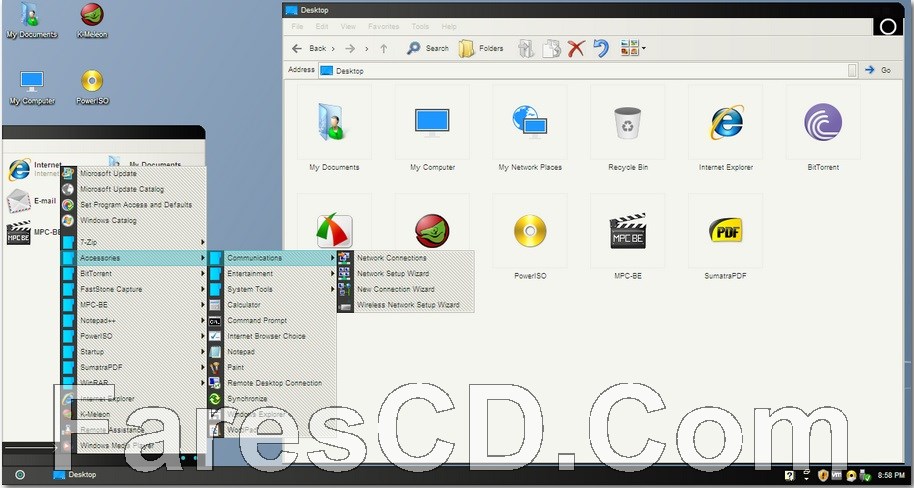Open My Network Places icon
The image size is (914, 488).
[530, 122]
